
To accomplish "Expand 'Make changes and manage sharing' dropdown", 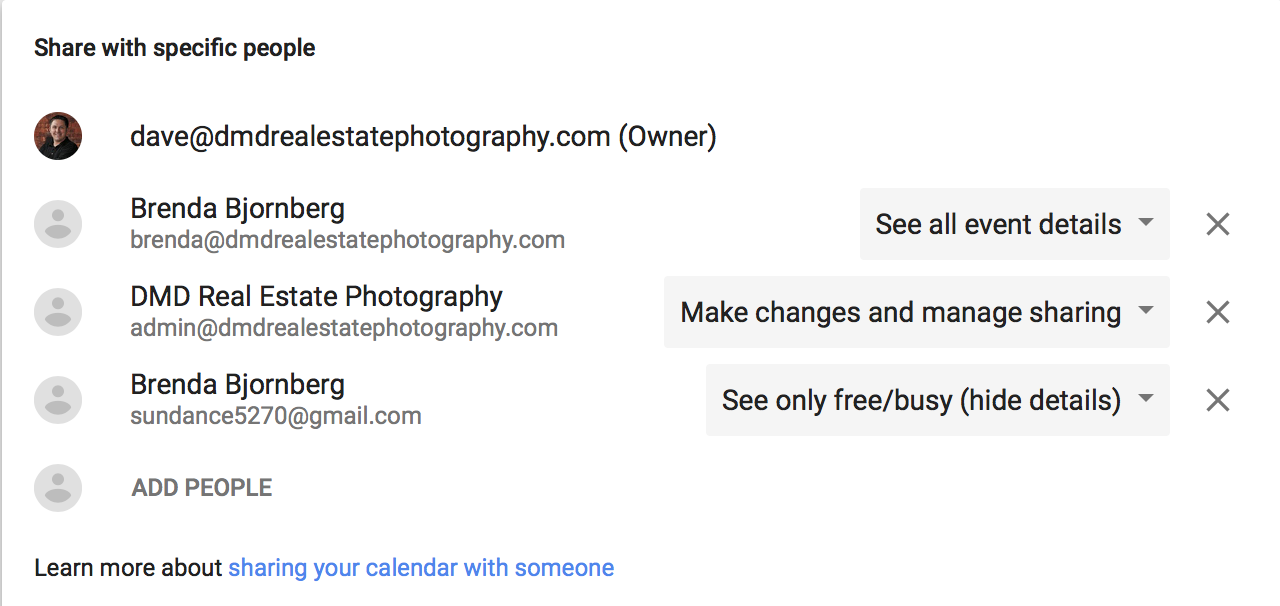I will (917, 312).
